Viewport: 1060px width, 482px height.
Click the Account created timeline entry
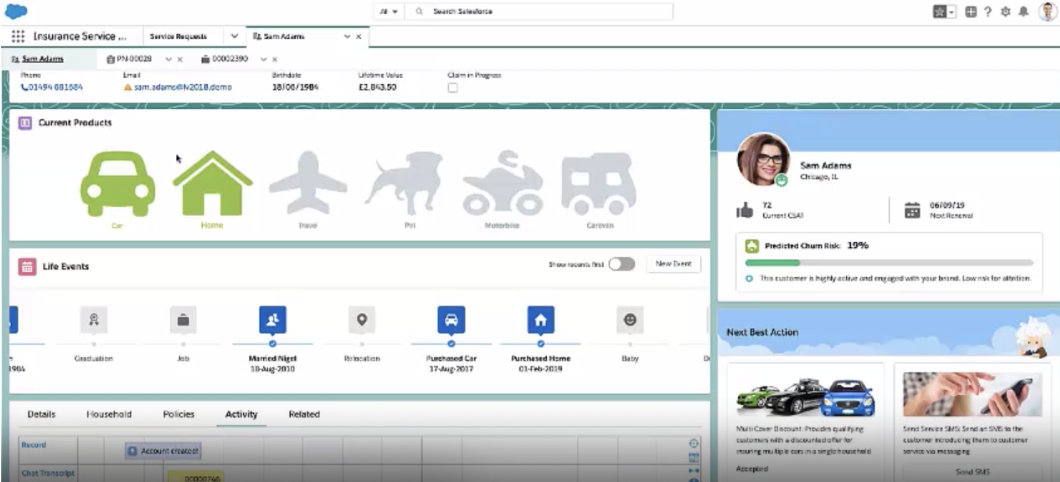pos(163,451)
